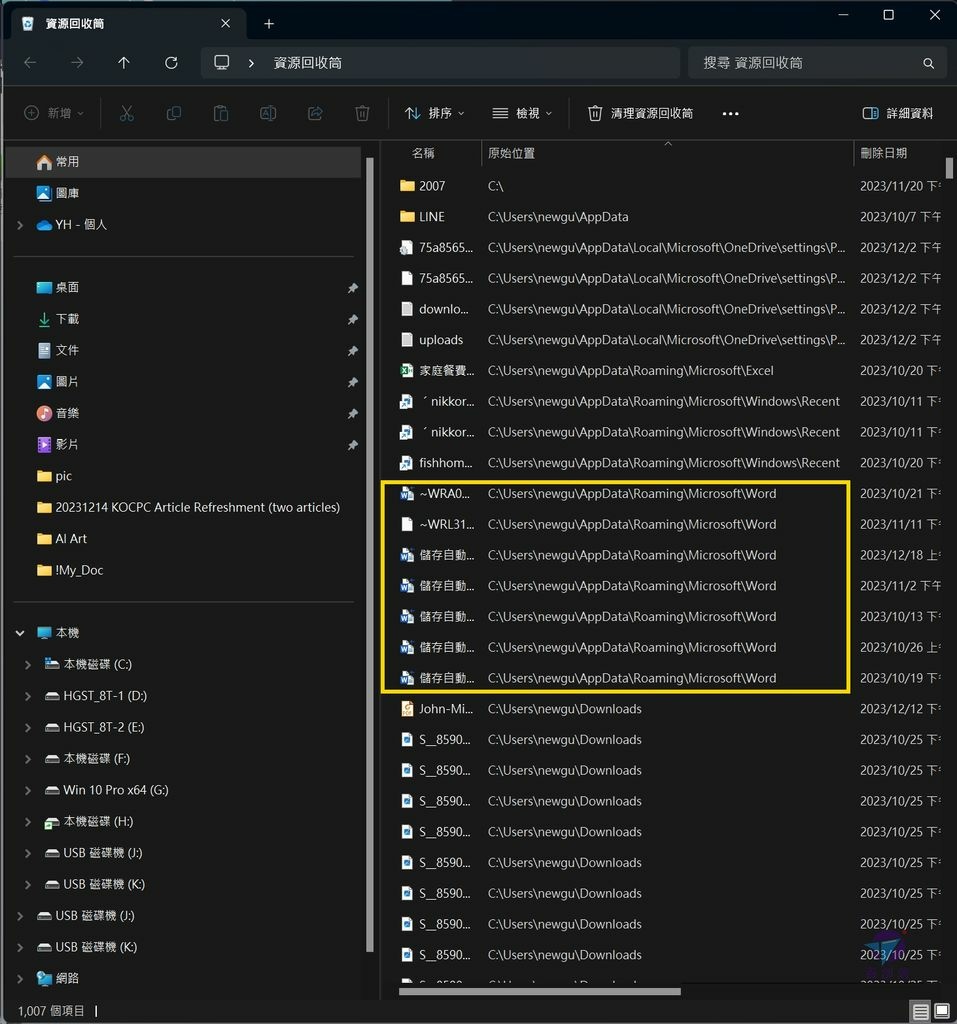957x1024 pixels.
Task: Refresh the Recycle Bin view
Action: 171,63
